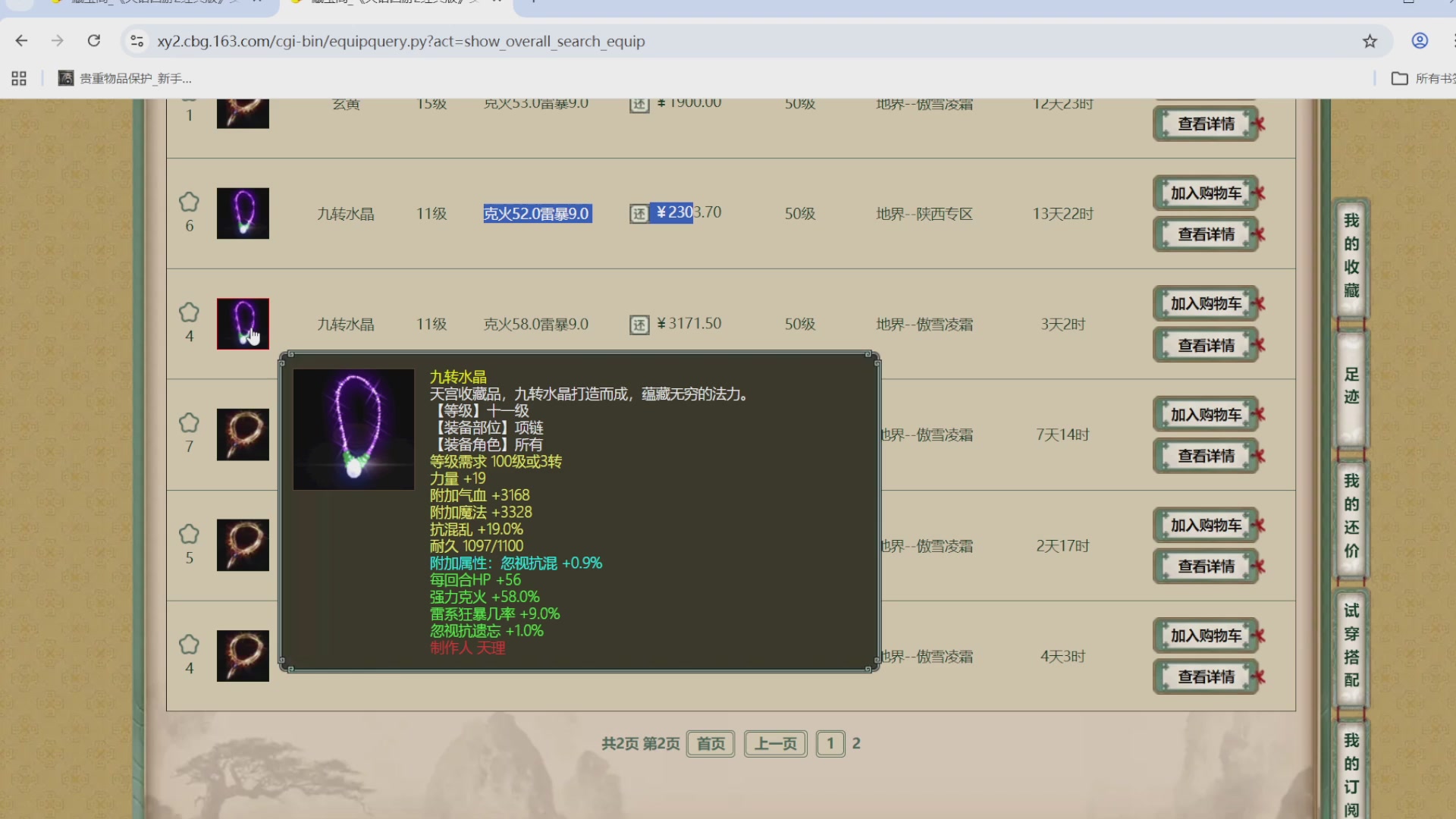Toggle the favorite star on listing 6

(x=188, y=202)
